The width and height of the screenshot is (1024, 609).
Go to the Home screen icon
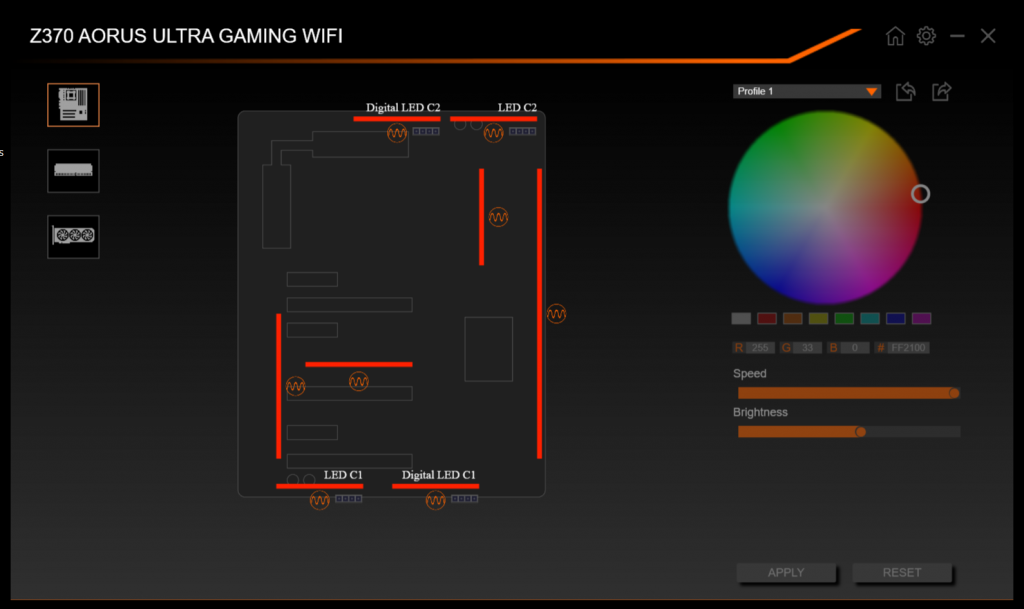[895, 36]
